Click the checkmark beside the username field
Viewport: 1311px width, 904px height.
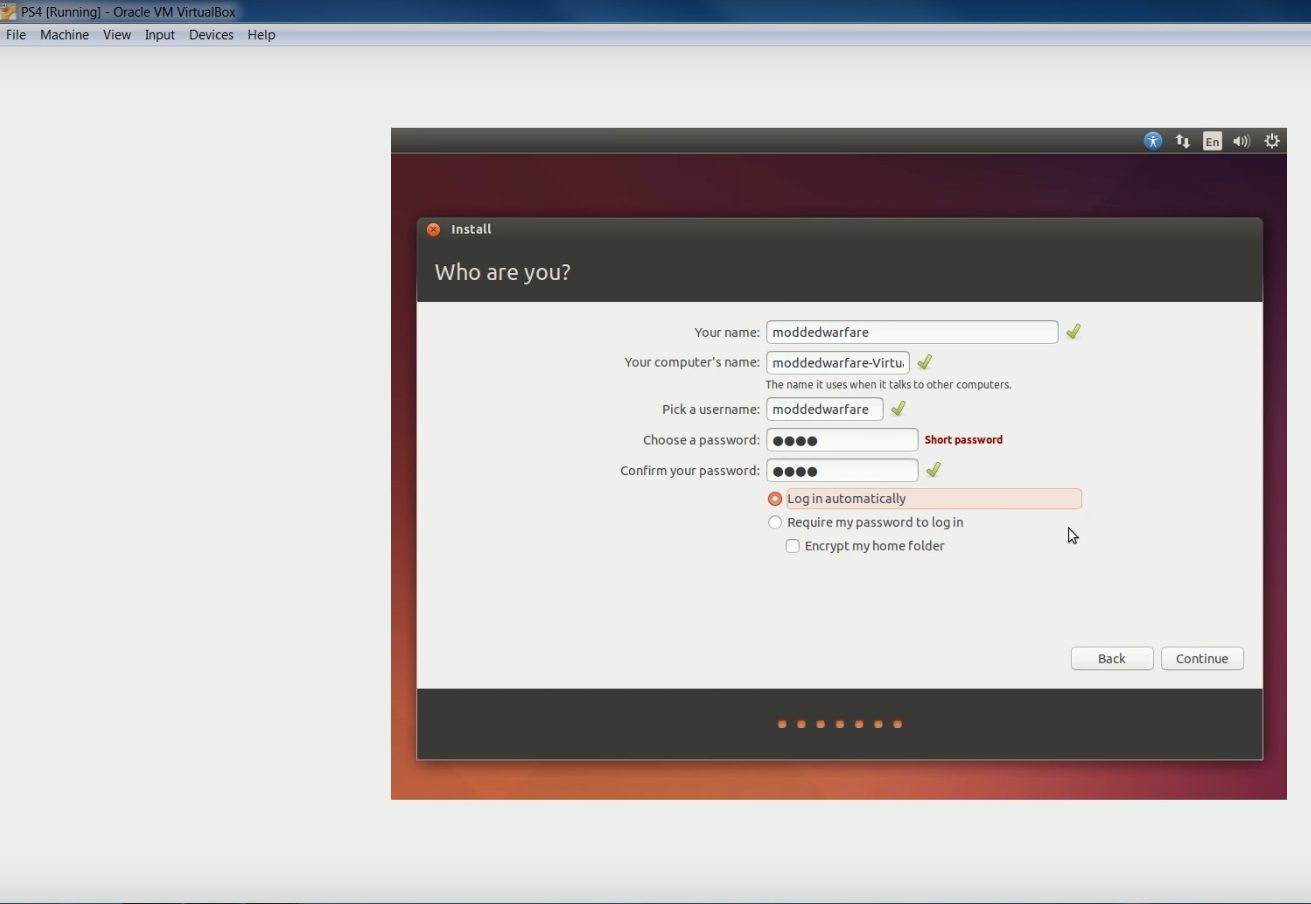898,408
